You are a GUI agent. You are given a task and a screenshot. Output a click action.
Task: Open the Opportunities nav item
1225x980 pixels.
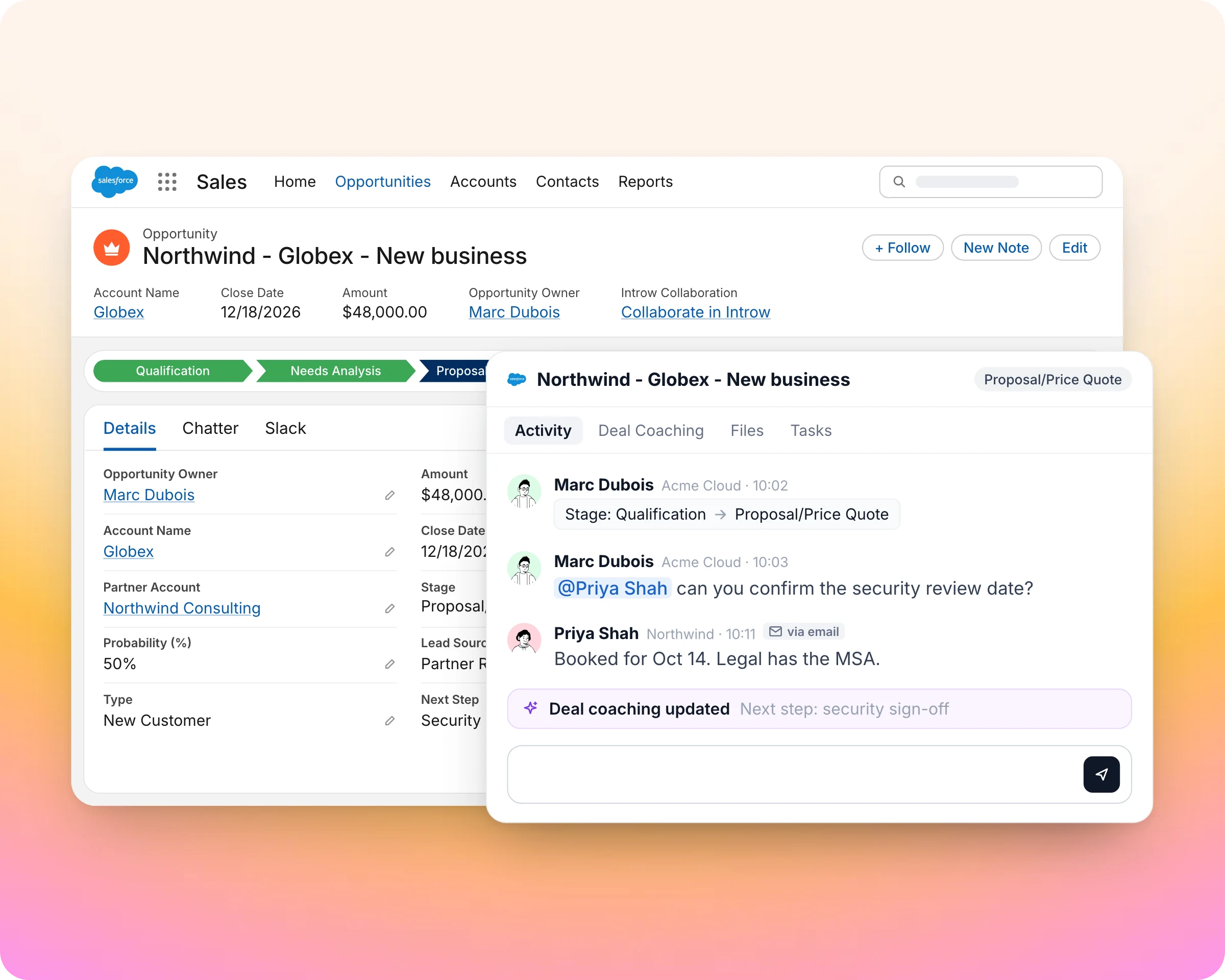coord(383,182)
